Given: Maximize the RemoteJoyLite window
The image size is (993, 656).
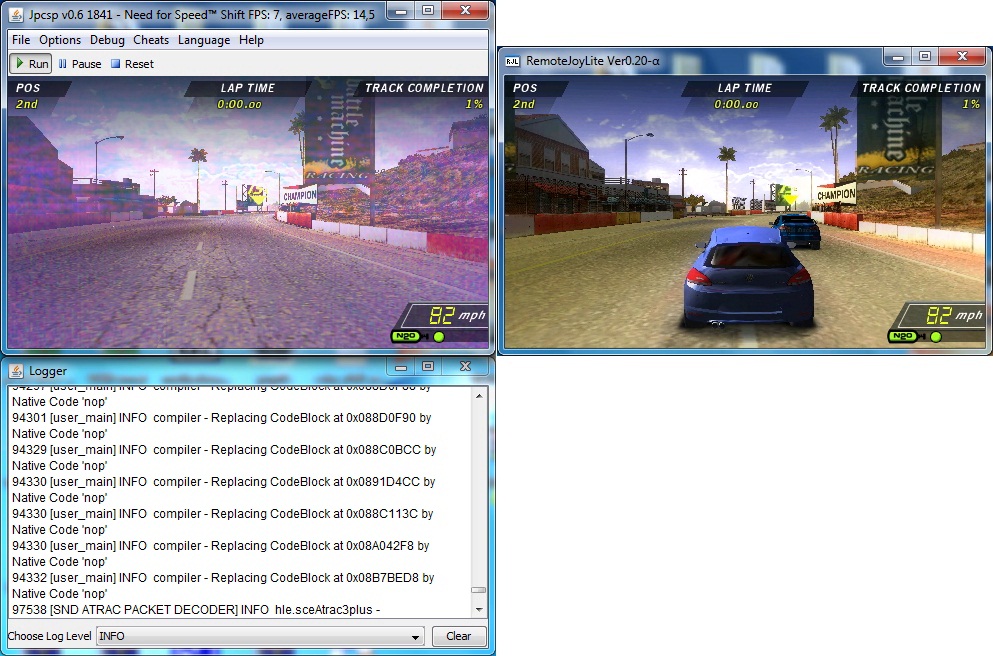Looking at the screenshot, I should pos(924,58).
